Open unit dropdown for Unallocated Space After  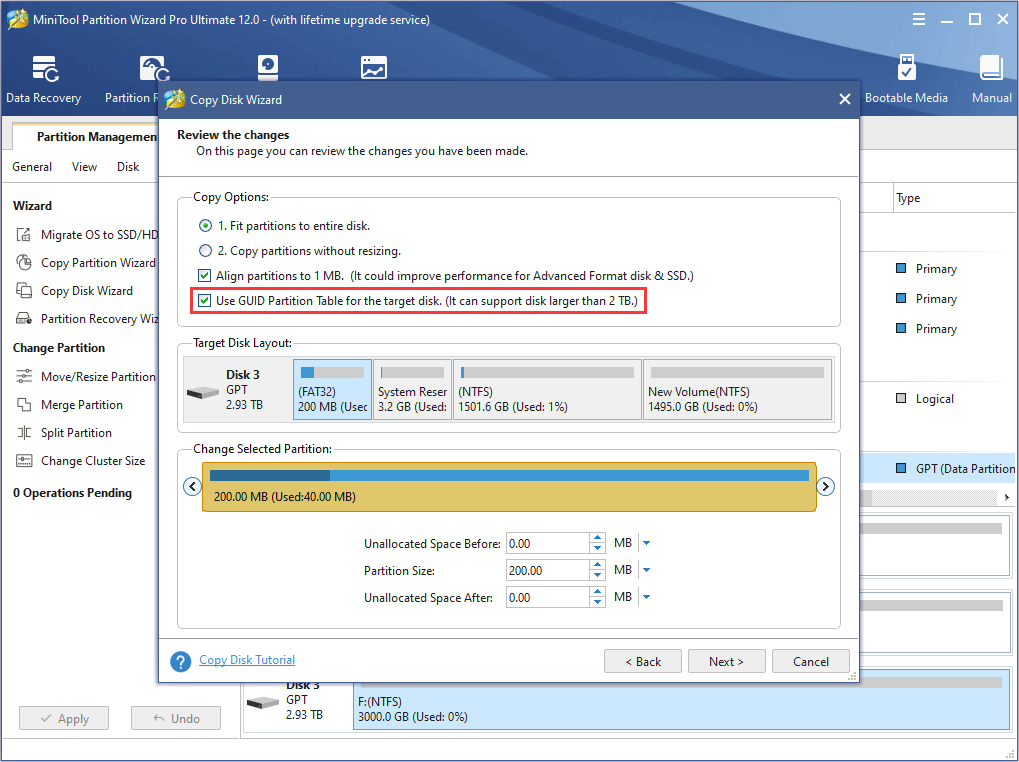pyautogui.click(x=646, y=597)
